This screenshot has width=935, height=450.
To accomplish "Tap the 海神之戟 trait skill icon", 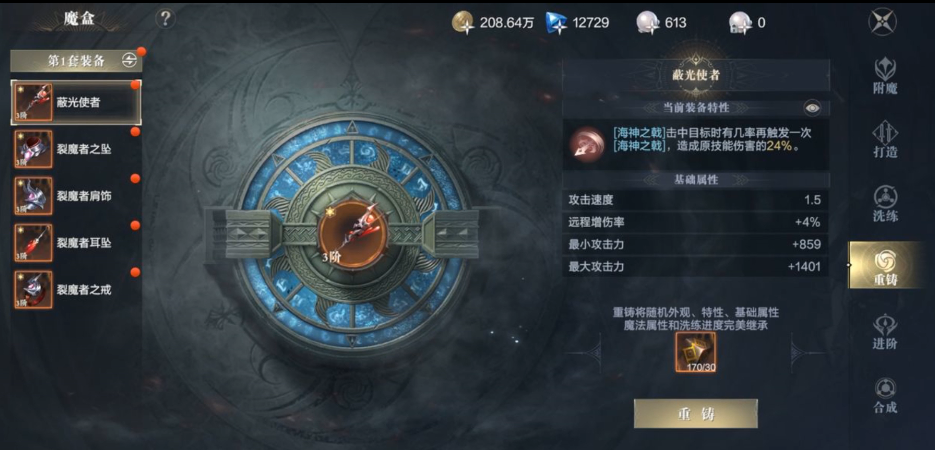I will tap(585, 144).
